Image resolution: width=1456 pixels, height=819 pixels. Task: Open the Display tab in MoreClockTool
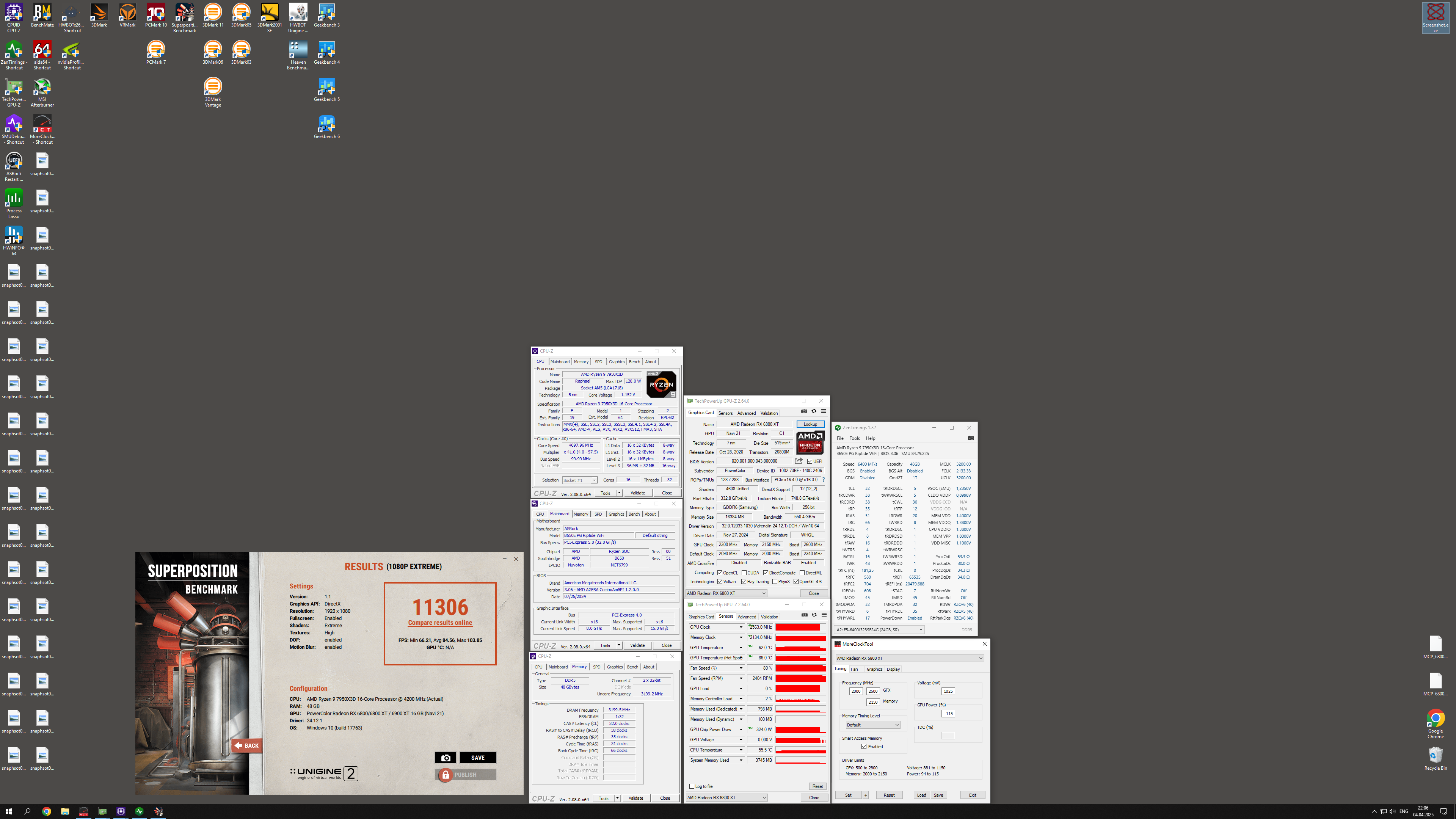pyautogui.click(x=893, y=669)
